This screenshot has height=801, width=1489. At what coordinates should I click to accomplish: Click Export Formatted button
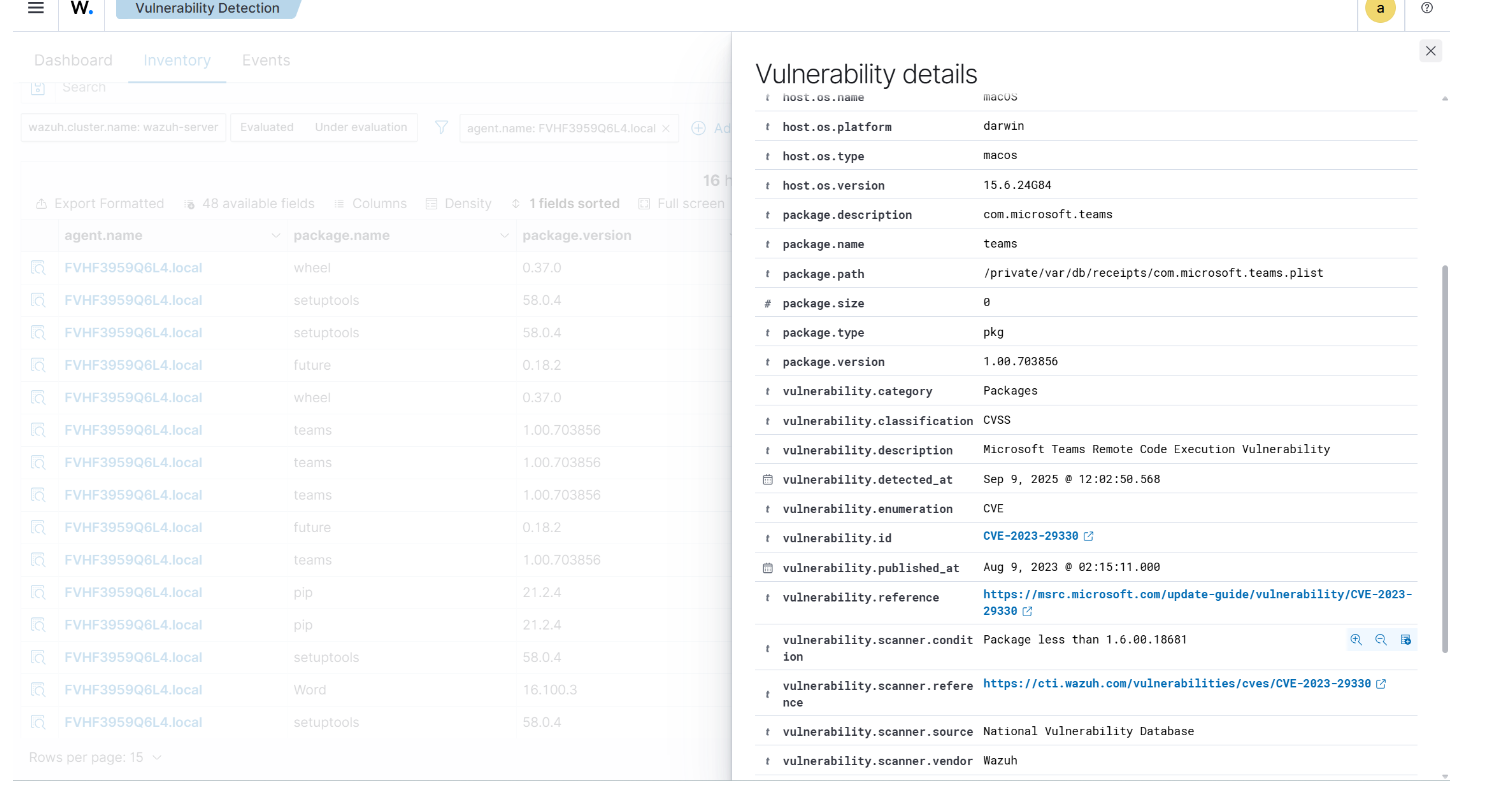pos(99,203)
